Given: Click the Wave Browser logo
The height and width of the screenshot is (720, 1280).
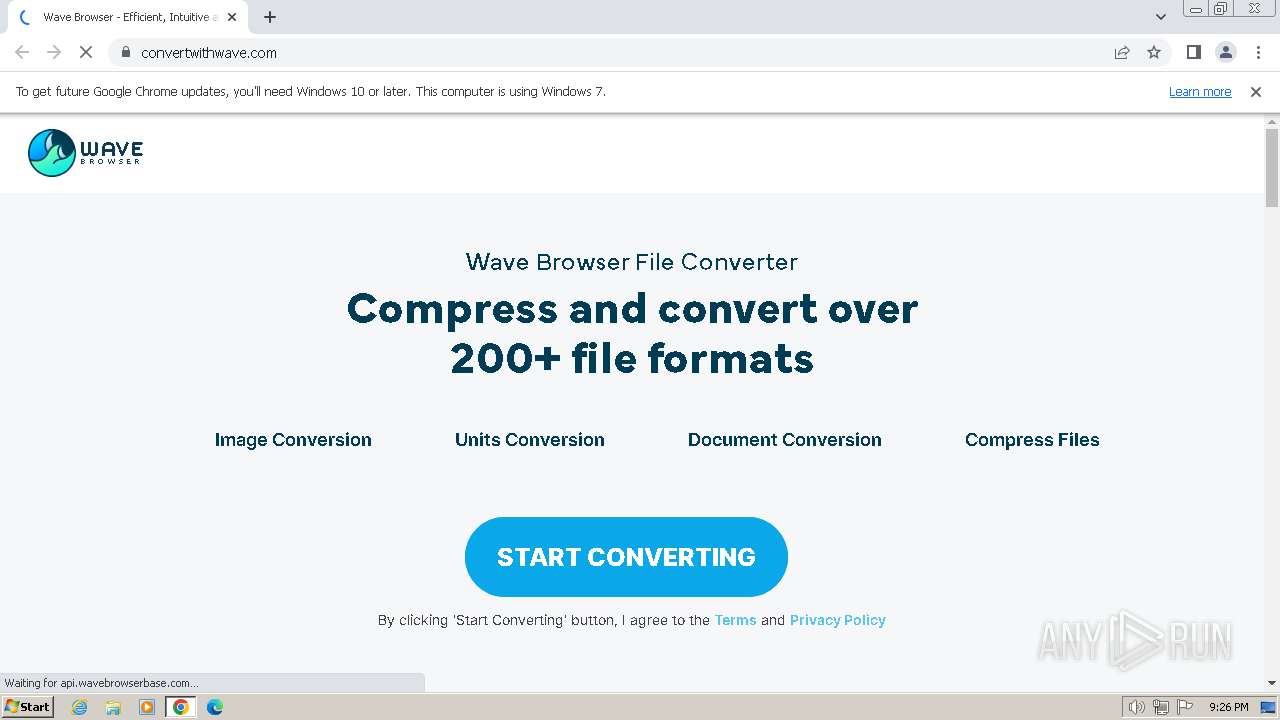Looking at the screenshot, I should pos(86,153).
